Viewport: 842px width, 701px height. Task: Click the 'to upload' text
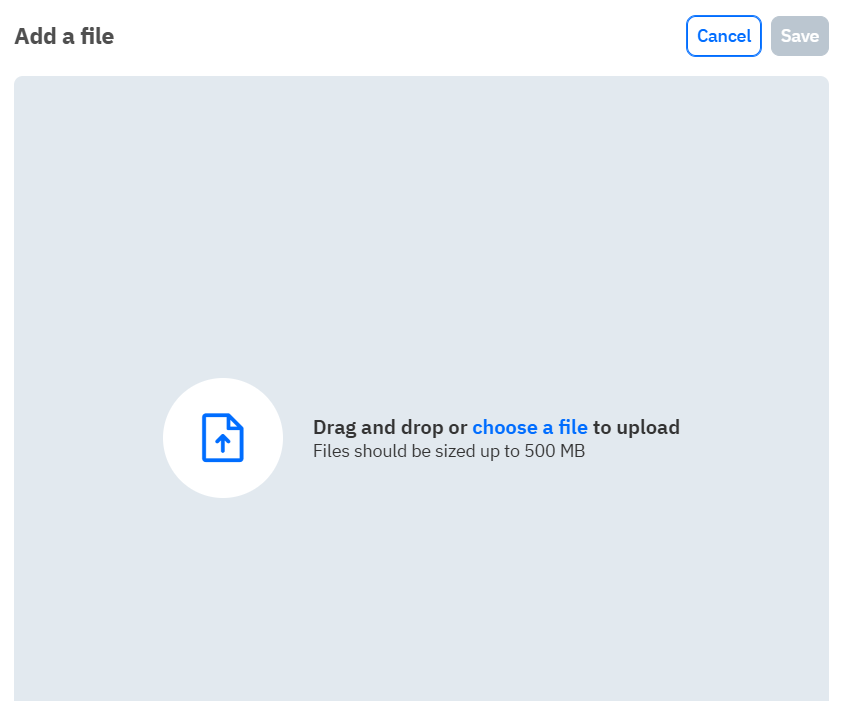tap(636, 428)
